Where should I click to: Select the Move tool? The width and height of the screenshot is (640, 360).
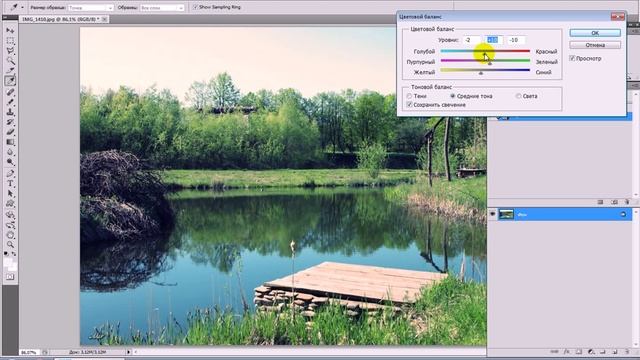(10, 30)
